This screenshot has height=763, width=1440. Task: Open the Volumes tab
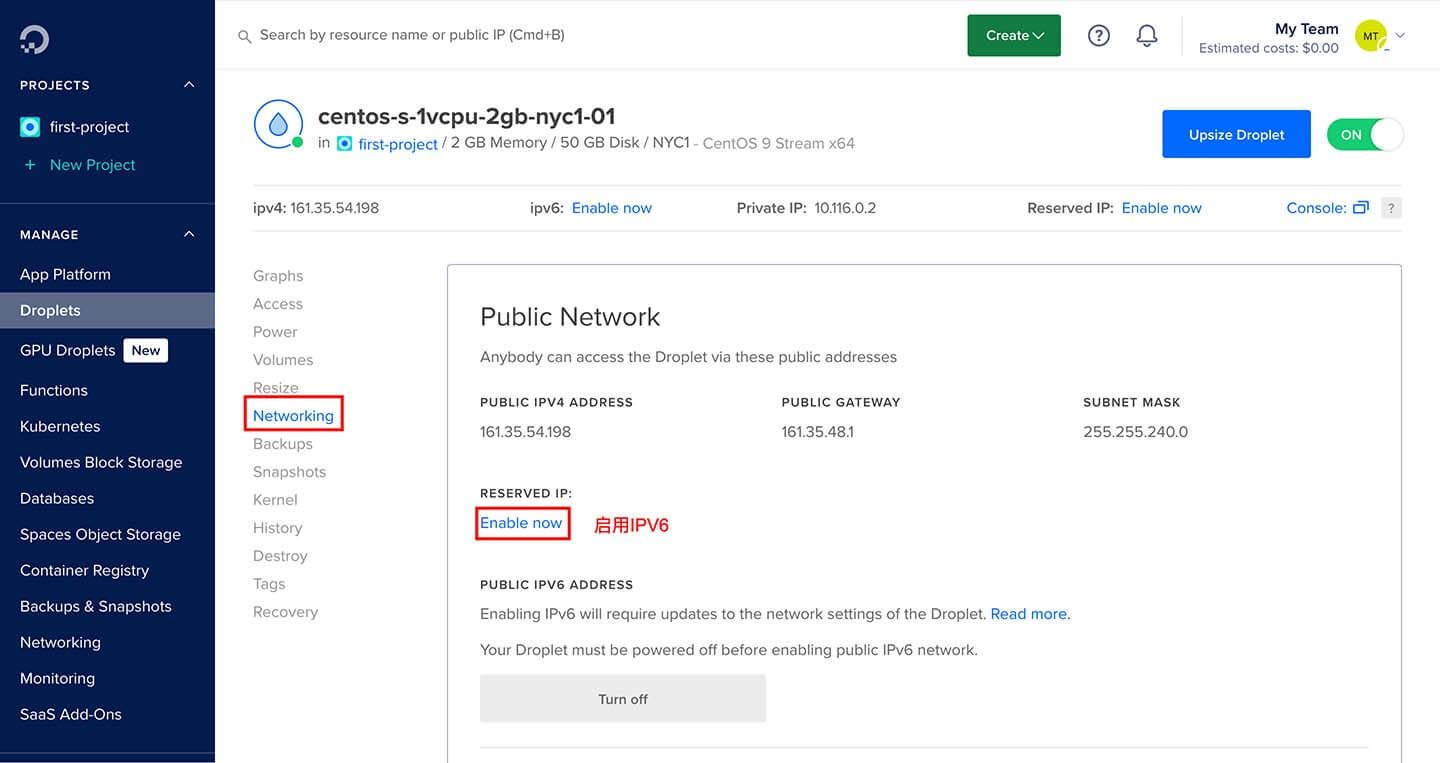283,360
